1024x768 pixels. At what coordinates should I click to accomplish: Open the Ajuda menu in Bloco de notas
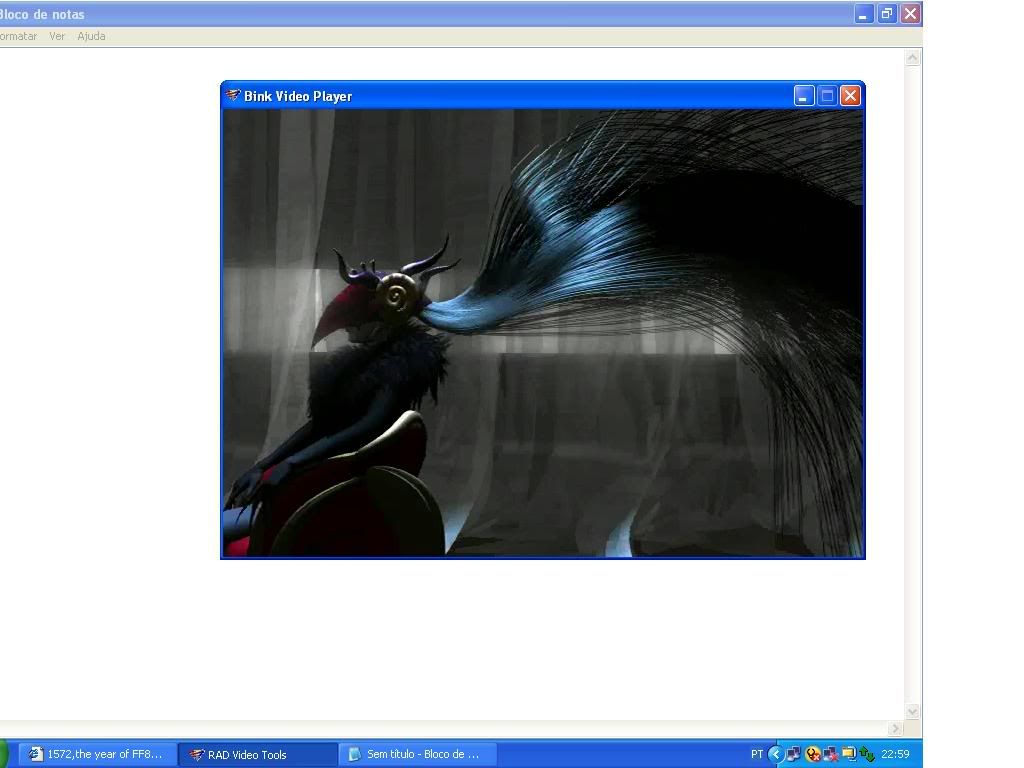[x=91, y=37]
